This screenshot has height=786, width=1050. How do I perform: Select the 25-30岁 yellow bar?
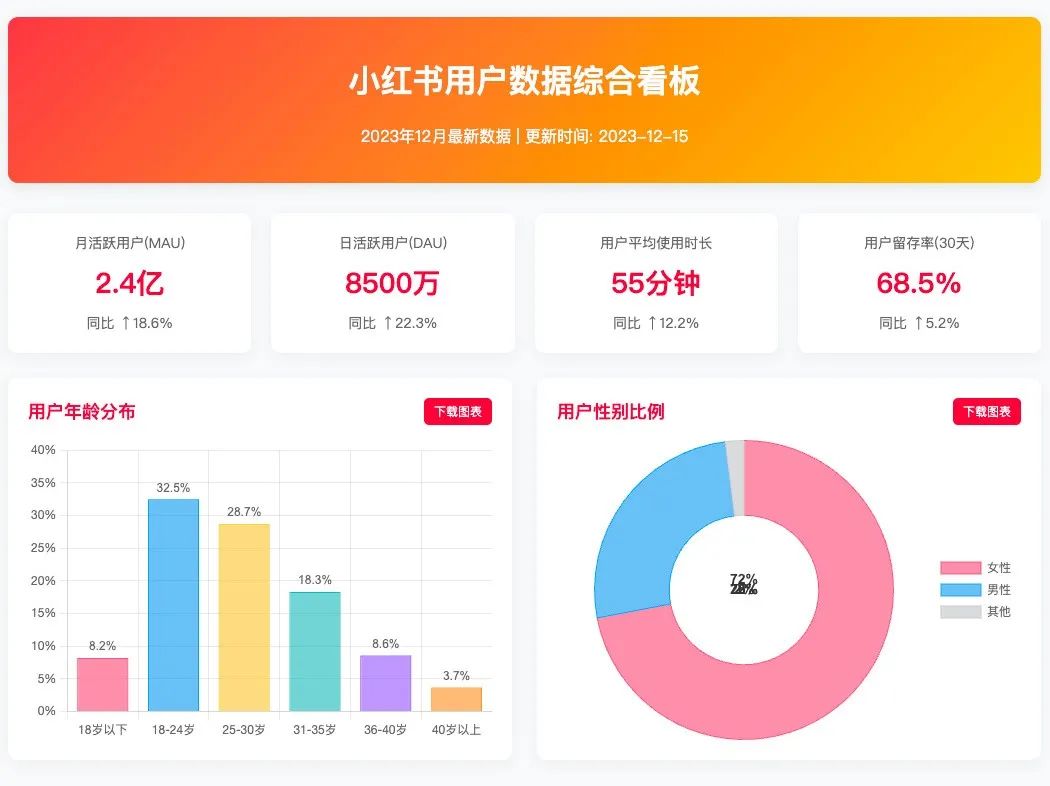click(x=244, y=617)
